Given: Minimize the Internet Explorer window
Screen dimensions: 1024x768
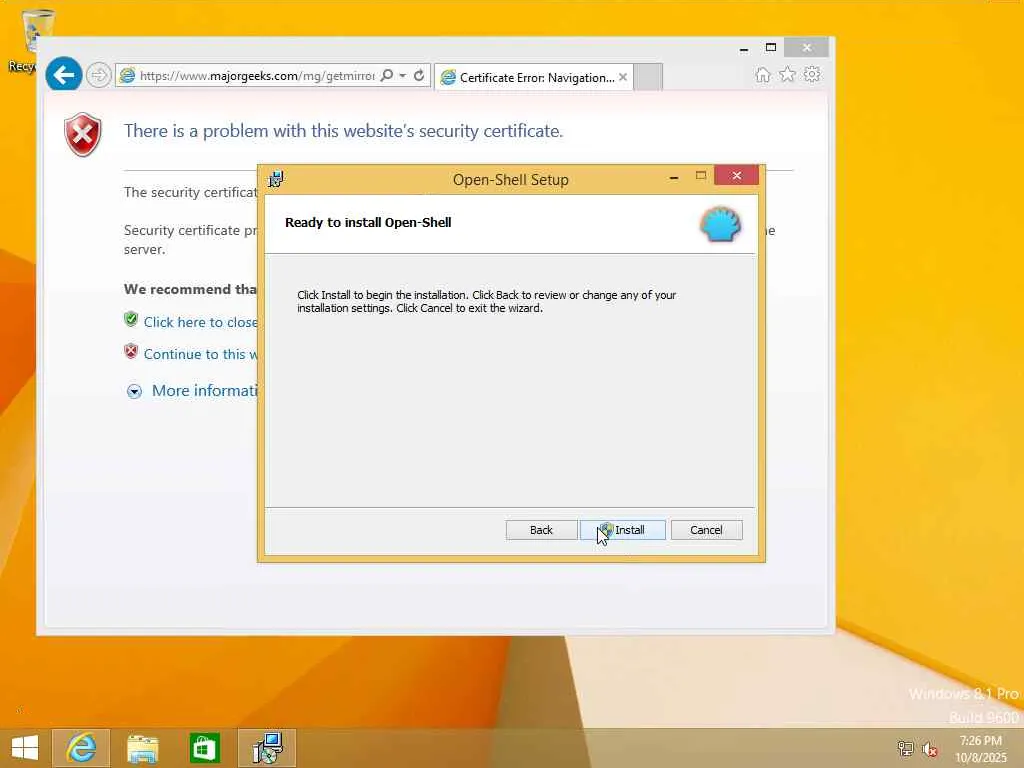Looking at the screenshot, I should click(x=744, y=49).
